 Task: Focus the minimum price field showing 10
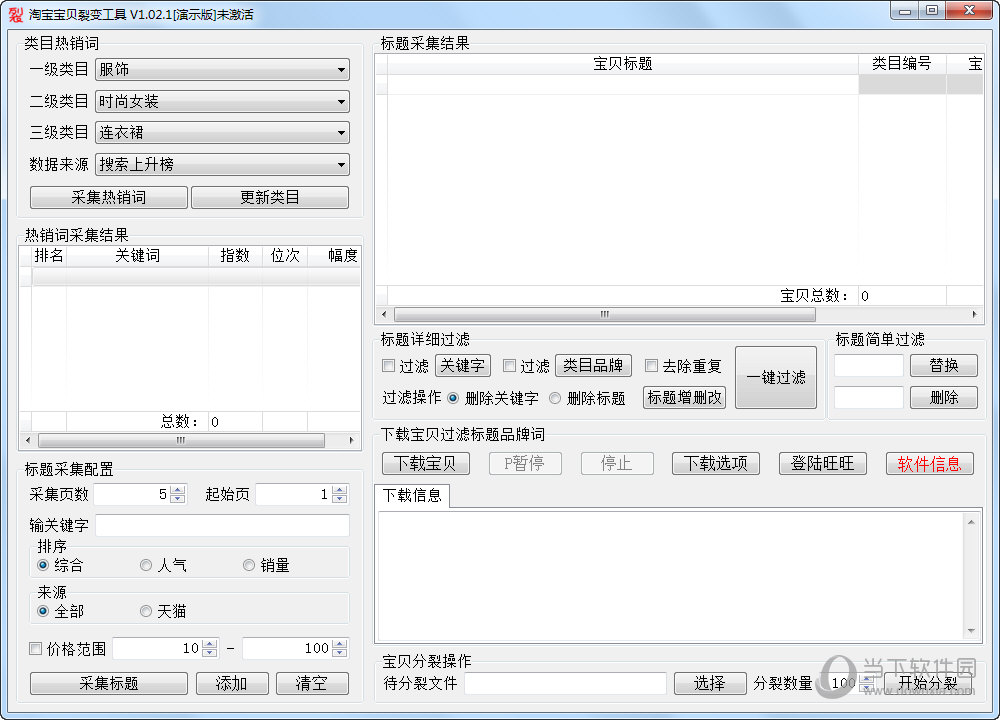pos(158,649)
